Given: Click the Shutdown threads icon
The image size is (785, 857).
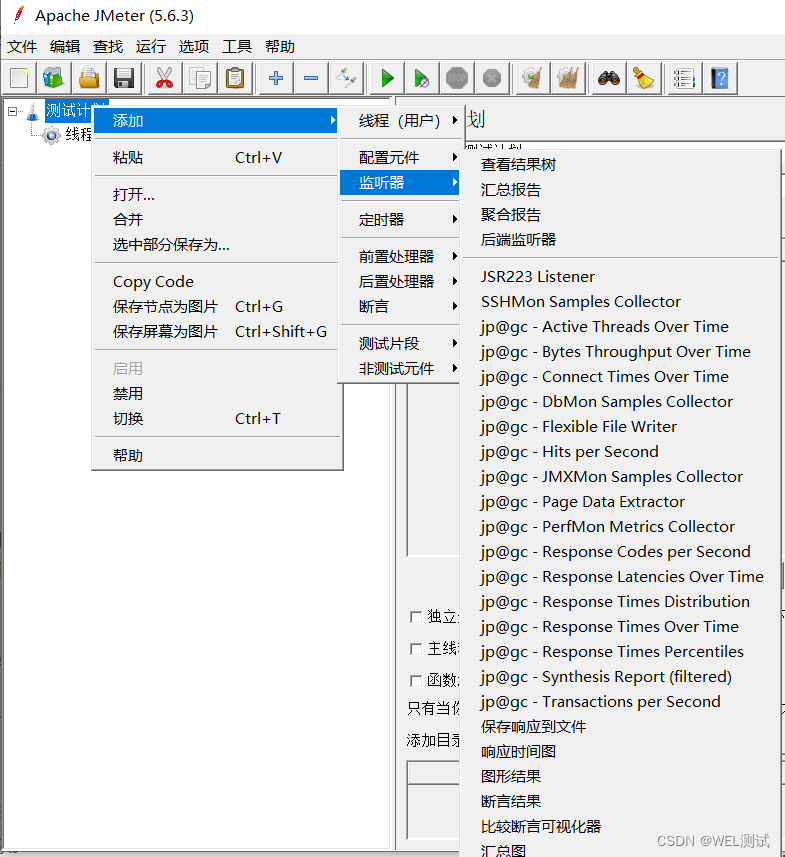Looking at the screenshot, I should pos(492,78).
